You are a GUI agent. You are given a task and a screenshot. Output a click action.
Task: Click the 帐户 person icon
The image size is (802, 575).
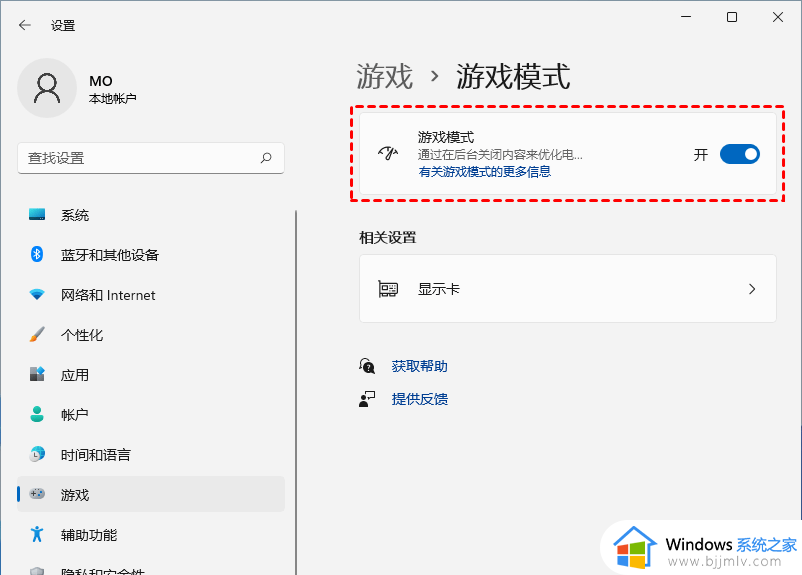37,414
